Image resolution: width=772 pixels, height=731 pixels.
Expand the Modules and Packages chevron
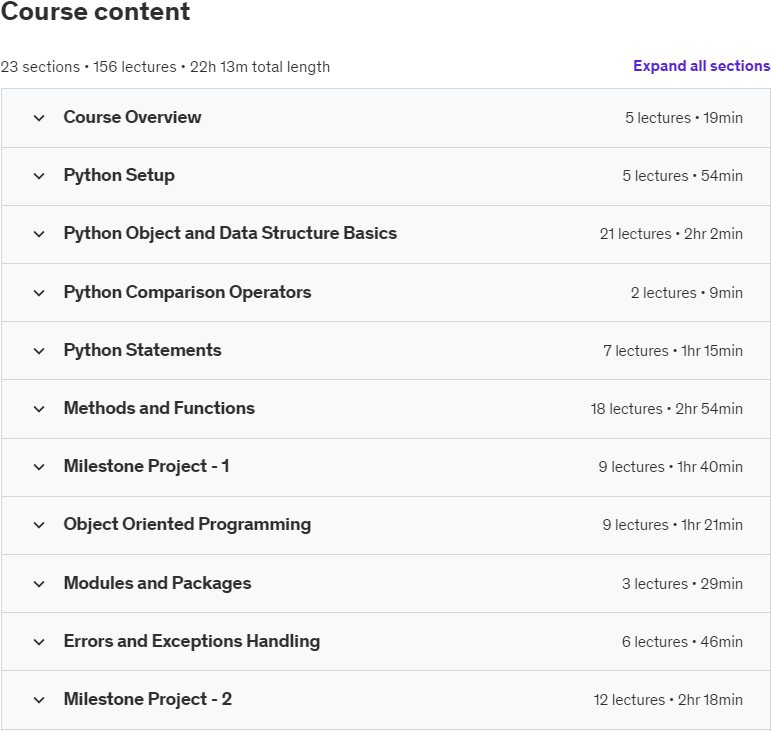tap(39, 584)
